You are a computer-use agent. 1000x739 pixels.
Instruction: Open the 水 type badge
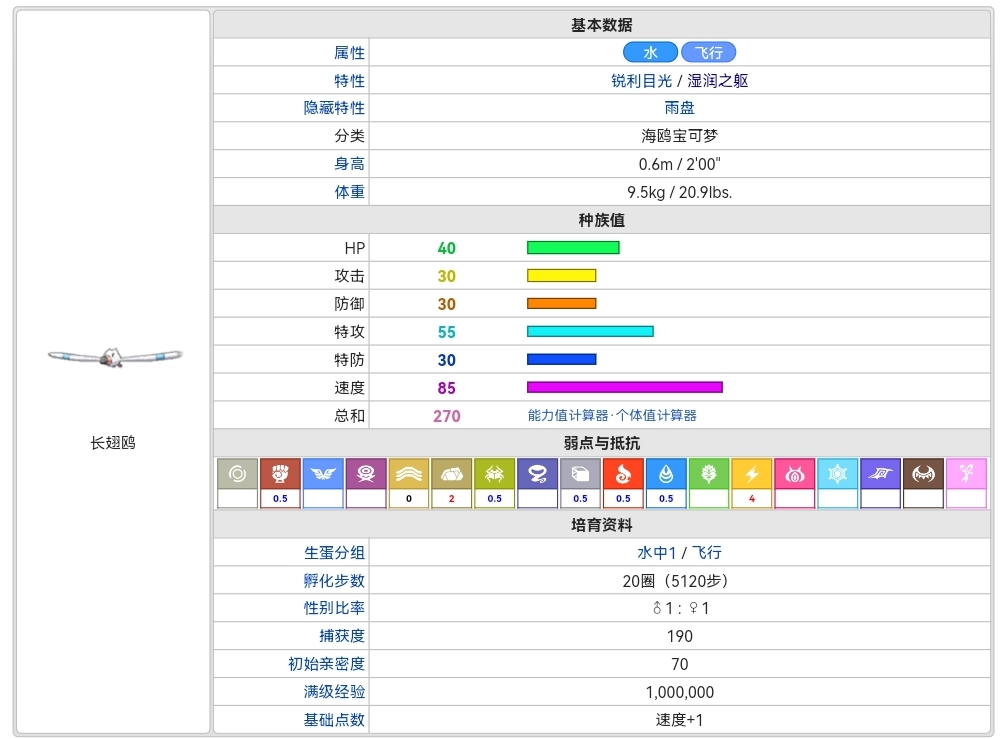point(650,52)
